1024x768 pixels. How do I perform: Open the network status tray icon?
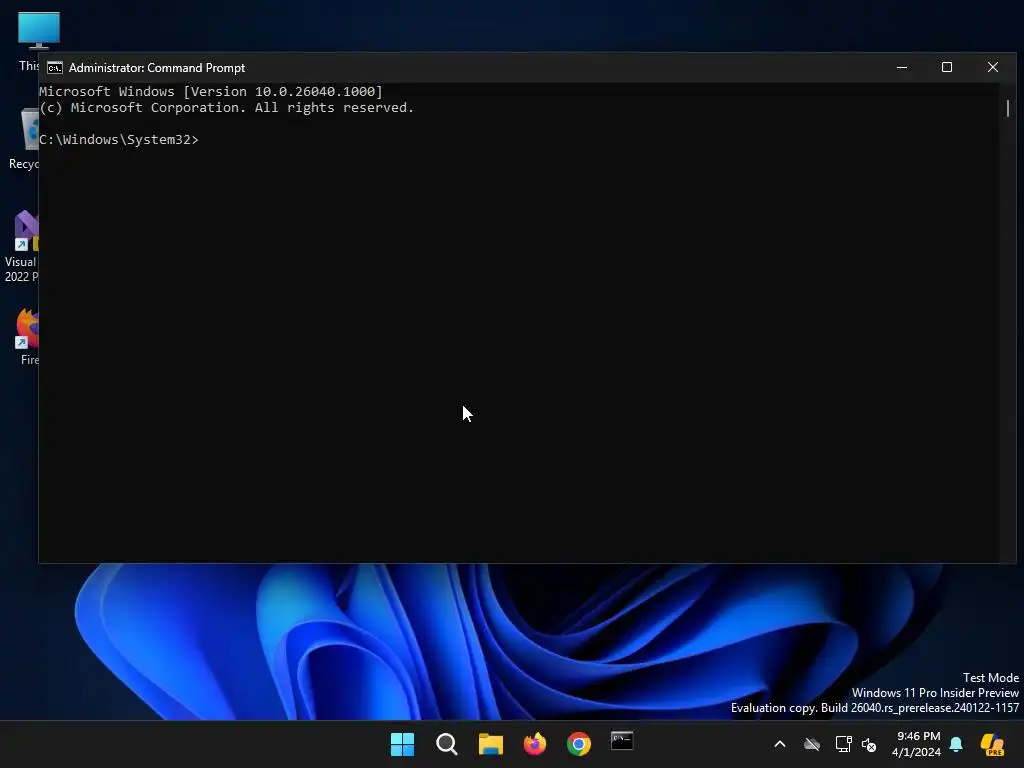(843, 744)
